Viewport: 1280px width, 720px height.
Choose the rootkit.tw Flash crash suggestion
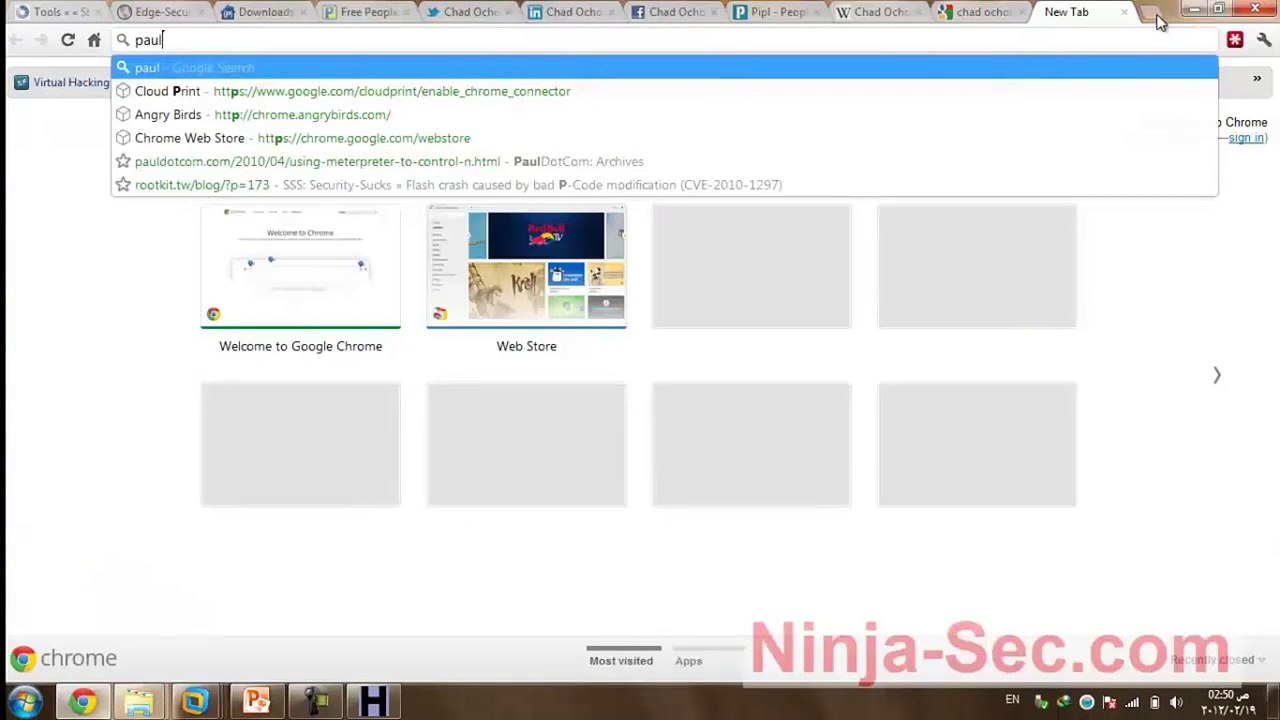pos(665,185)
